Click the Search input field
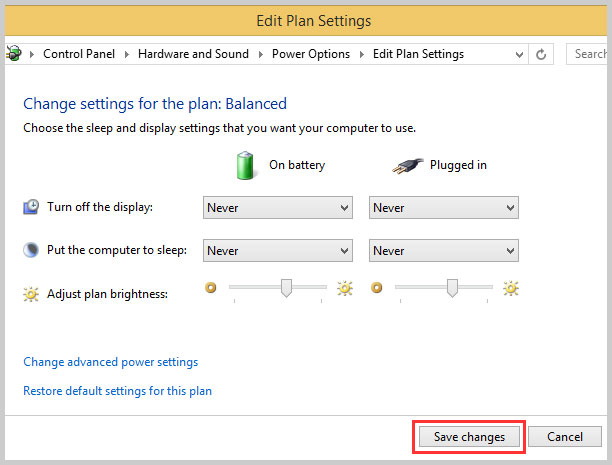The image size is (612, 465). [589, 54]
